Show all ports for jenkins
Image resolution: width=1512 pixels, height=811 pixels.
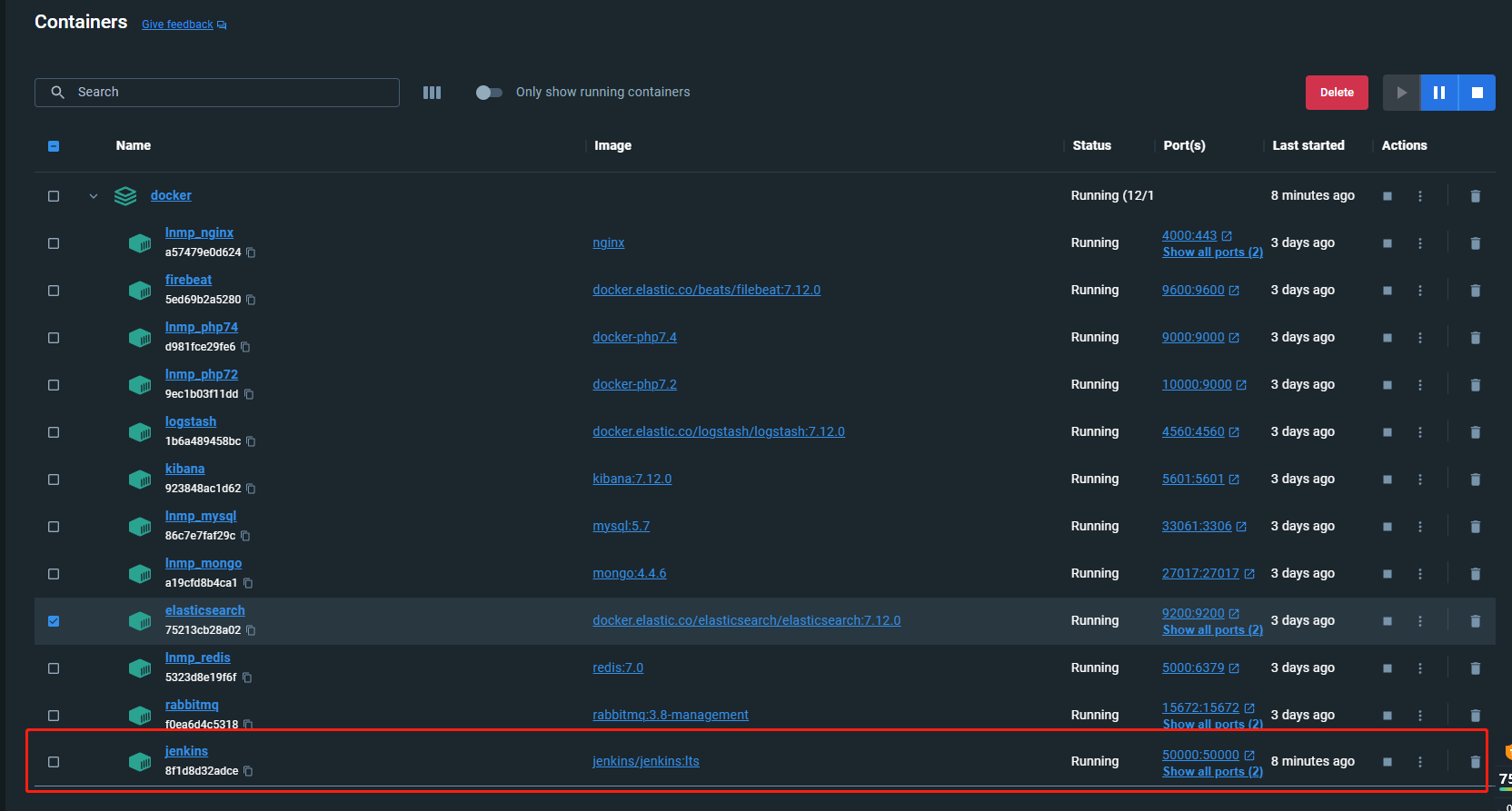click(x=1213, y=772)
